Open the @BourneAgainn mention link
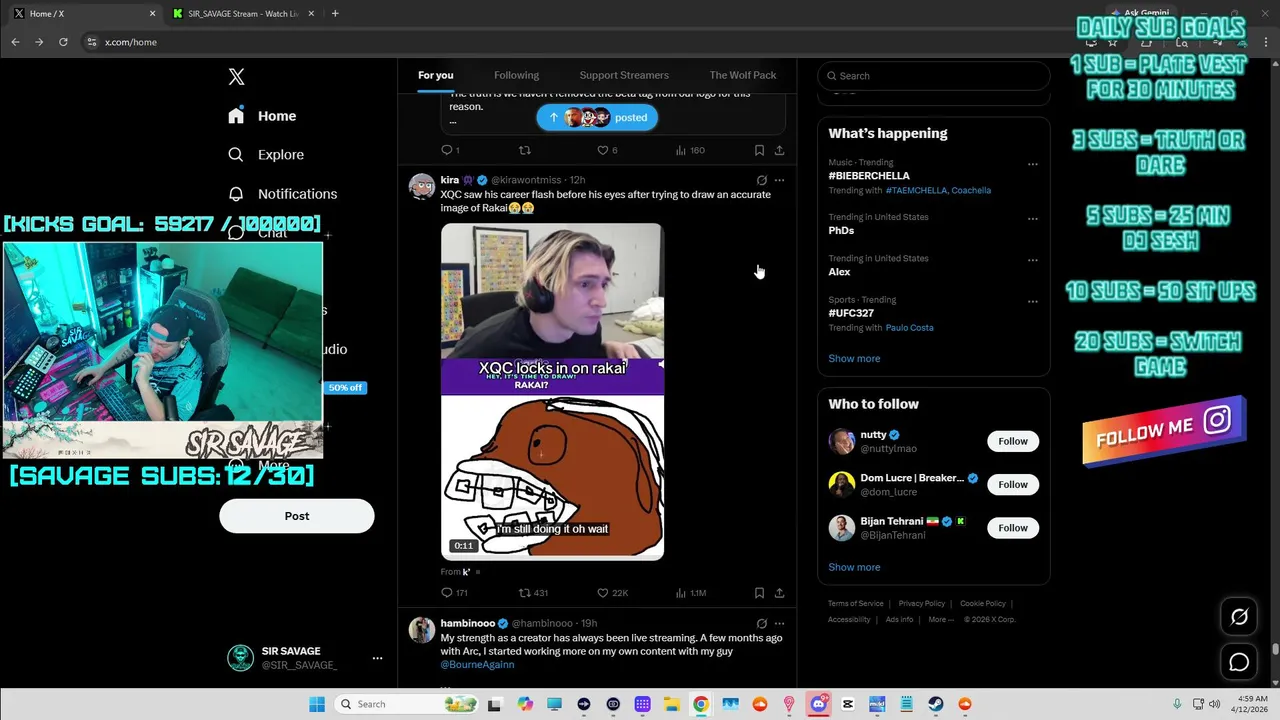Image resolution: width=1280 pixels, height=720 pixels. [x=477, y=664]
